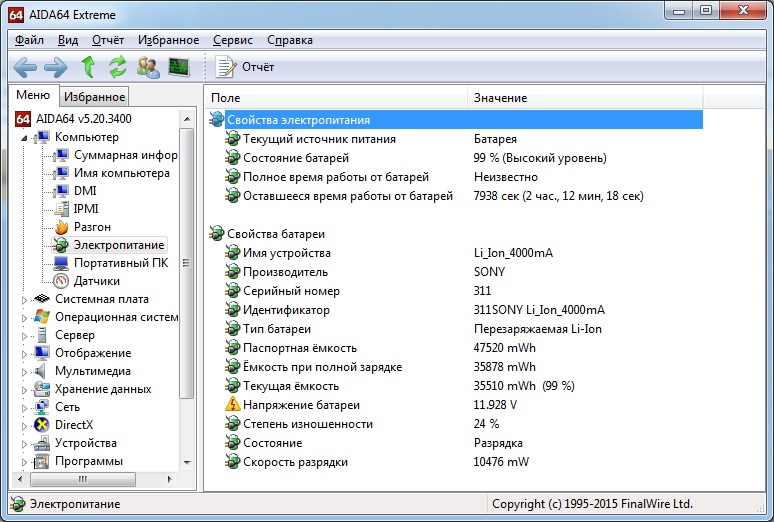Viewport: 774px width, 522px height.
Task: Expand the Отображение node
Action: click(24, 354)
